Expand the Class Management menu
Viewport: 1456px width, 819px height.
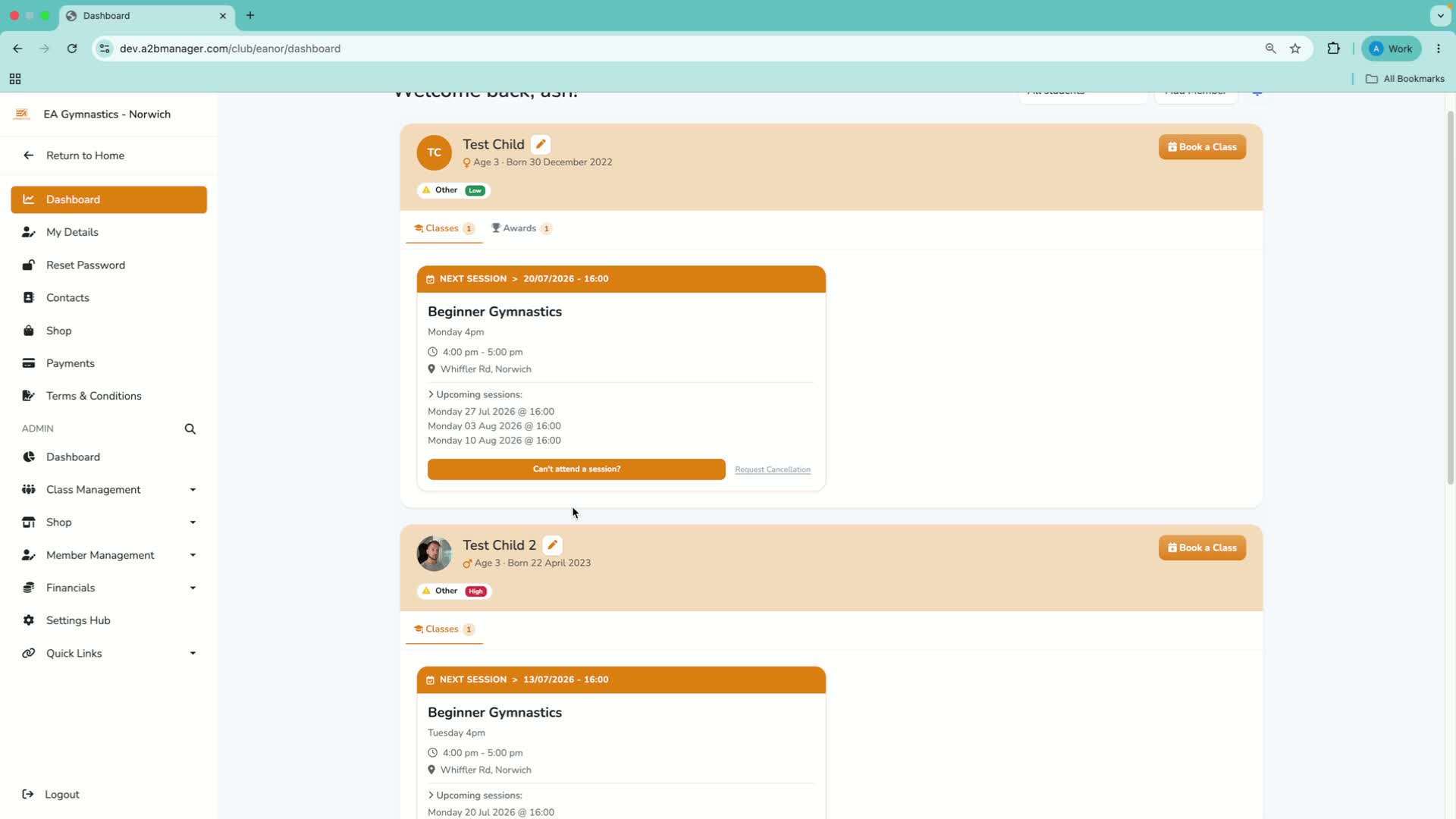109,490
